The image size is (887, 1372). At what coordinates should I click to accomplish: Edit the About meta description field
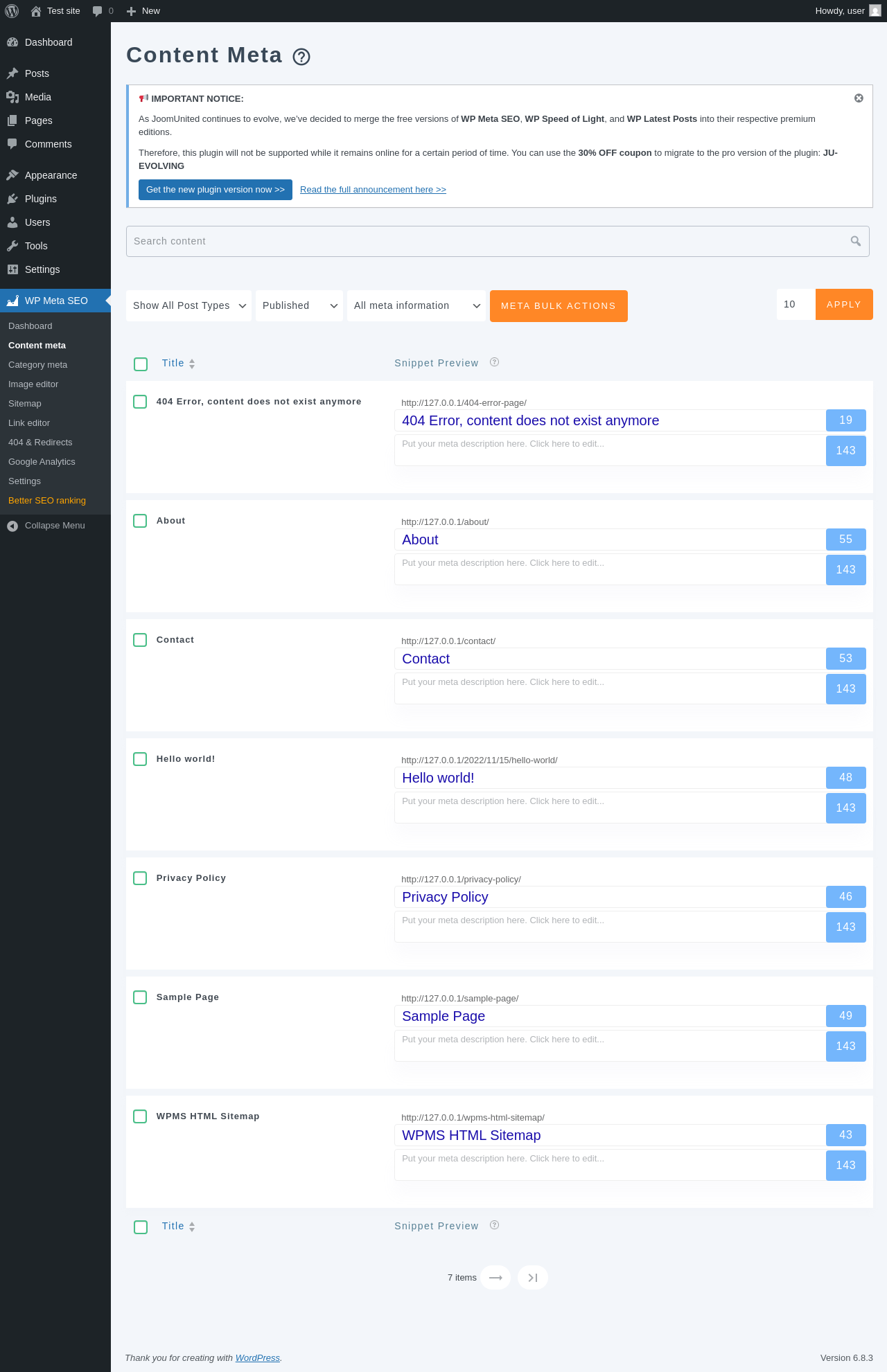(610, 569)
